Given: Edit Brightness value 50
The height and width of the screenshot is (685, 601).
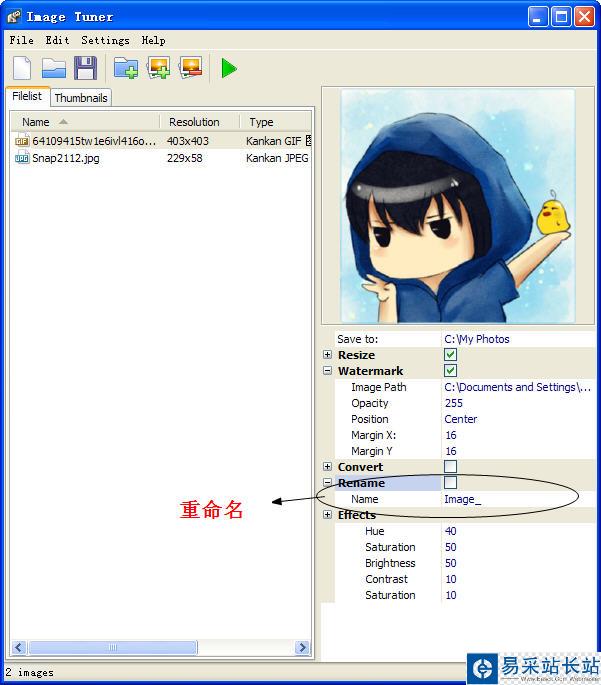Looking at the screenshot, I should pyautogui.click(x=518, y=563).
